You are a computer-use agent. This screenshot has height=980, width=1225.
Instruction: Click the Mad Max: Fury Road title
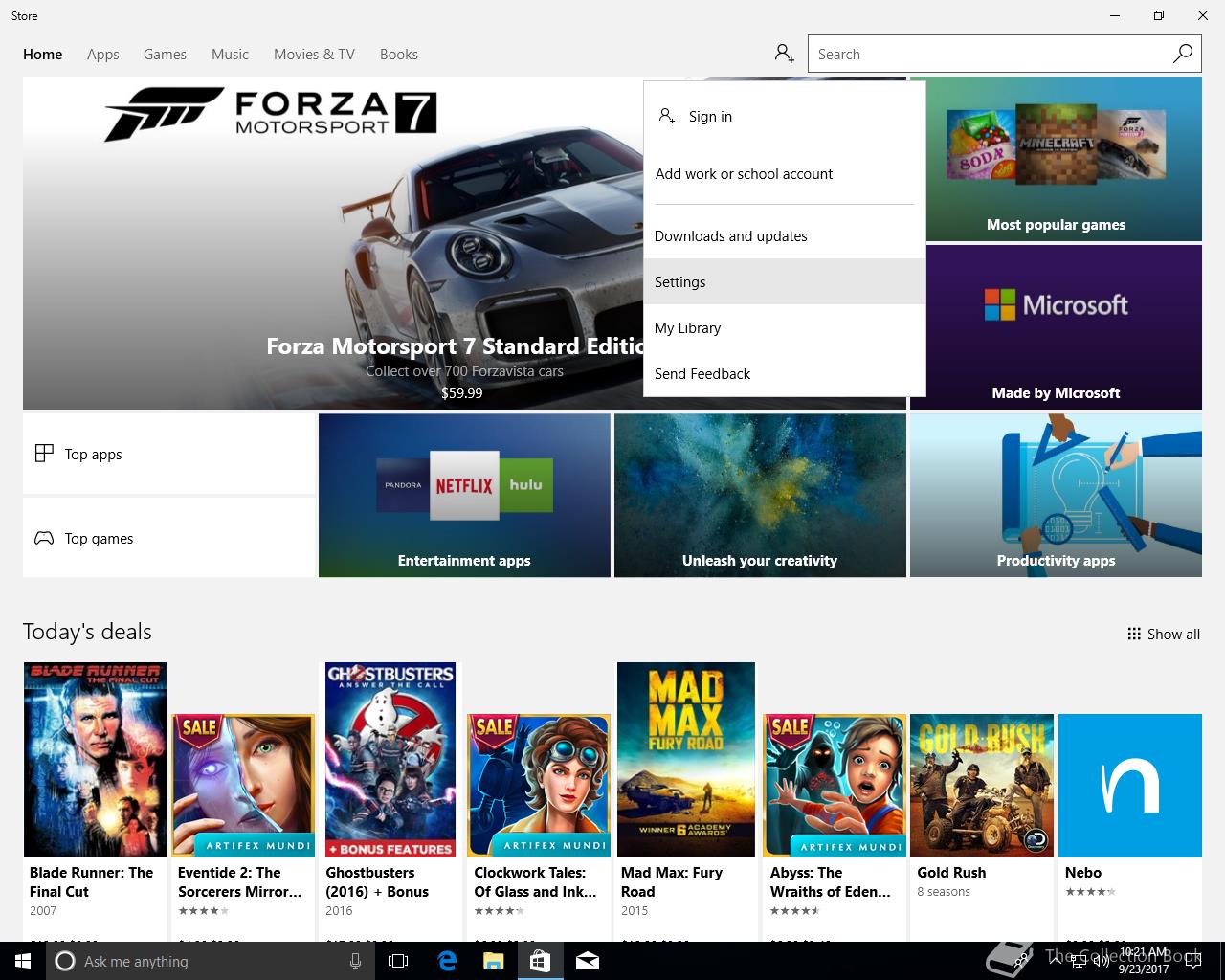pyautogui.click(x=672, y=882)
